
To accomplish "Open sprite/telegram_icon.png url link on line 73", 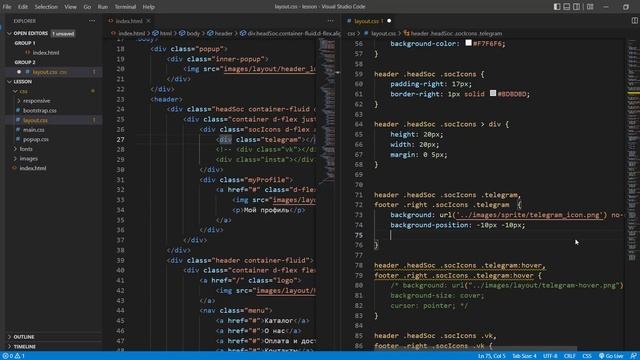I will (529, 215).
